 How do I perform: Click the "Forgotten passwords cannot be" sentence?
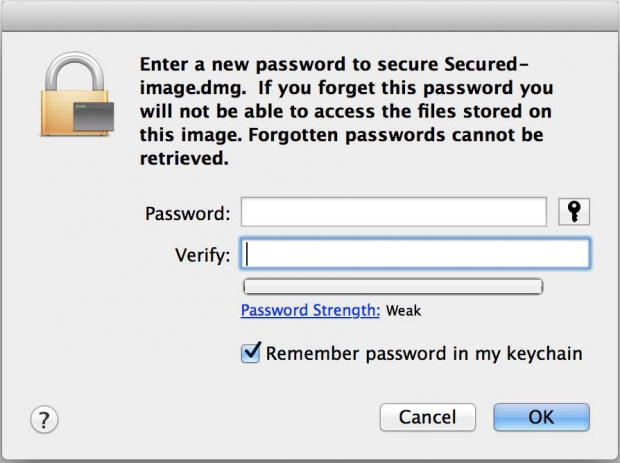[396, 135]
